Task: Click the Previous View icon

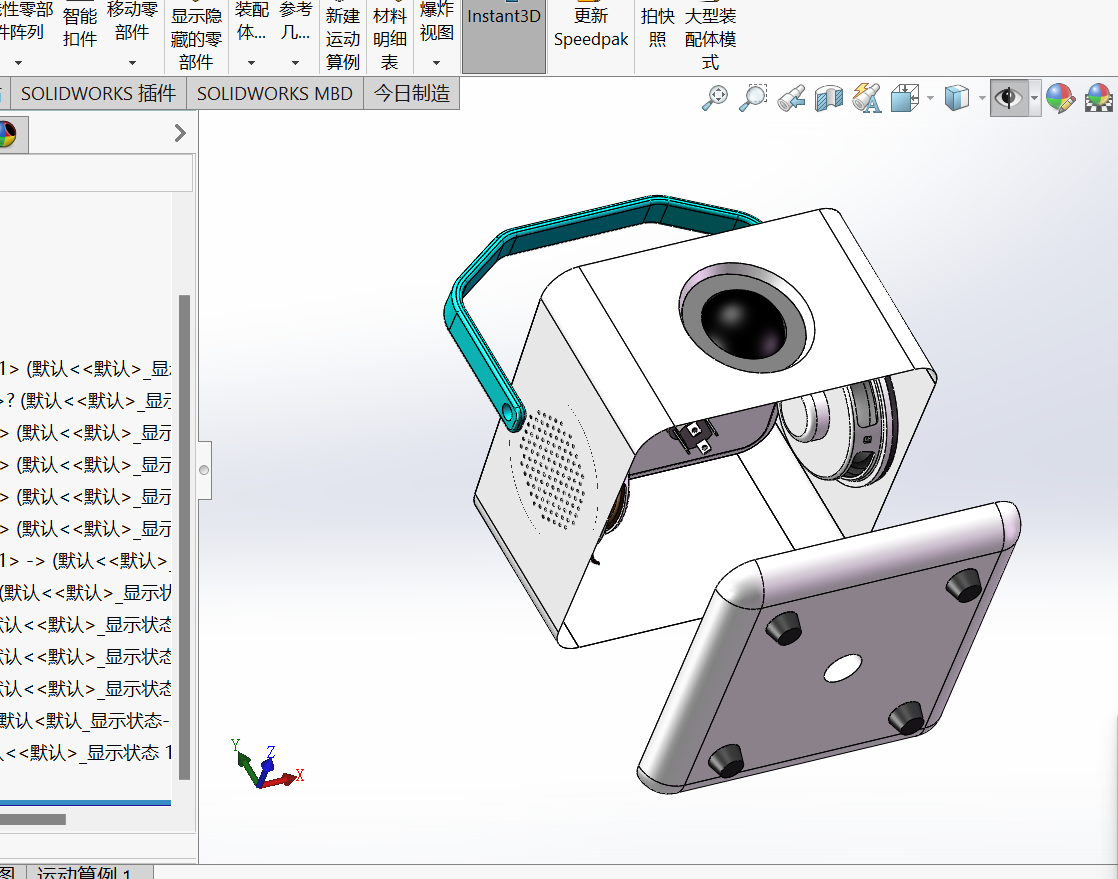Action: 791,98
